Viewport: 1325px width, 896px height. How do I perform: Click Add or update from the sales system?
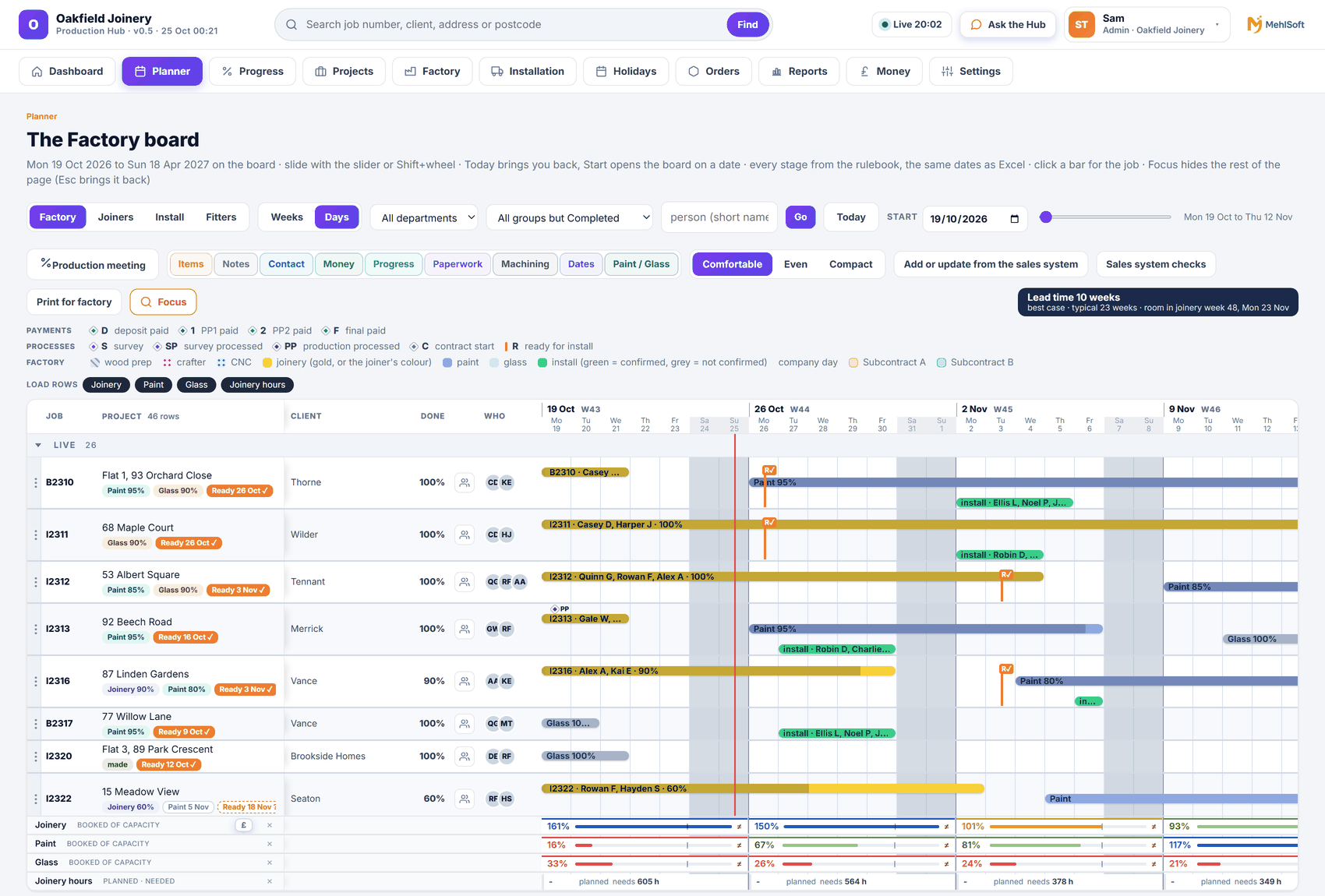point(991,265)
